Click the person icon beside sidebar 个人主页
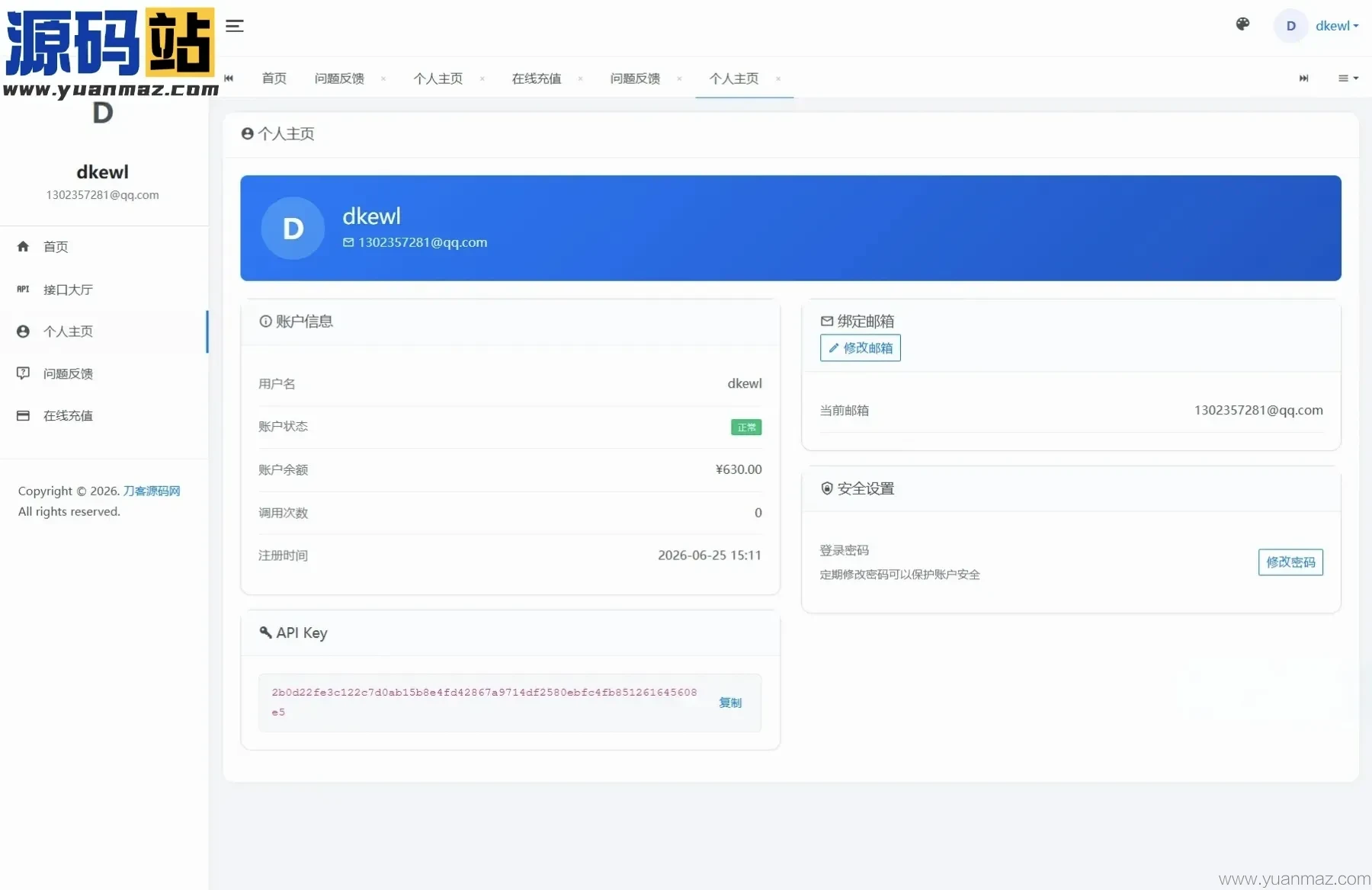 (23, 331)
